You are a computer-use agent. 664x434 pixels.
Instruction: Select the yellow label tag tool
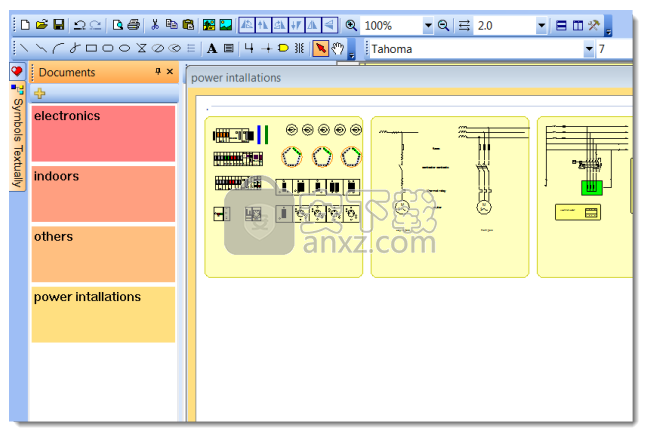pos(283,48)
